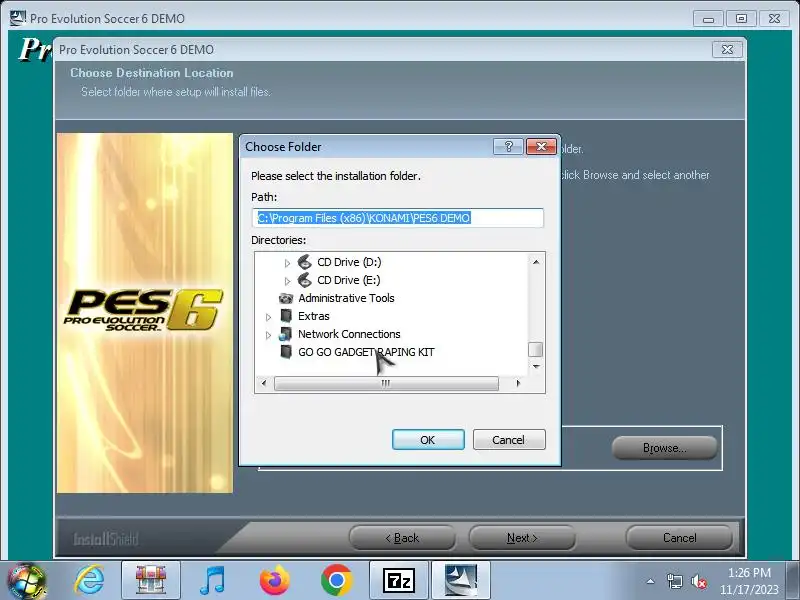Screen dimensions: 800x600
Task: Close the inner Pro Evolution Soccer 6 DEMO wizard
Action: [x=727, y=49]
